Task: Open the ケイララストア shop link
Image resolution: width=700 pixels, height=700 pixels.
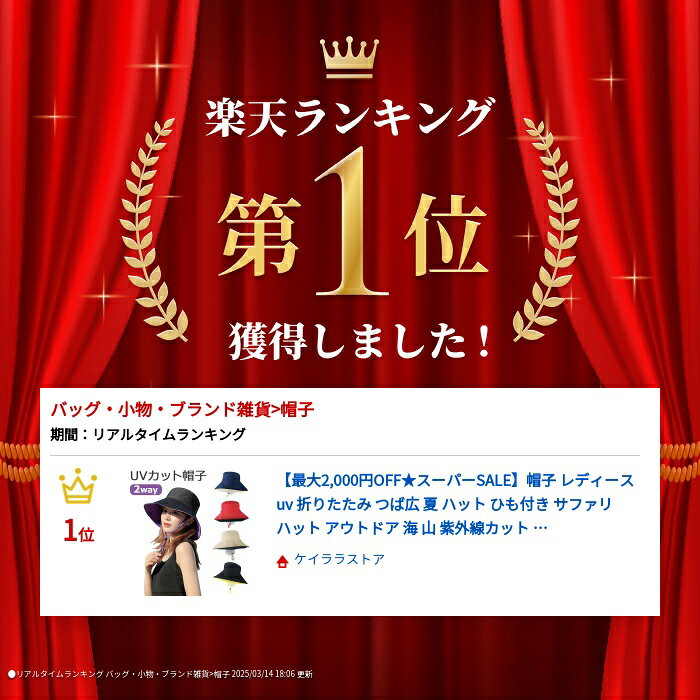Action: point(339,559)
